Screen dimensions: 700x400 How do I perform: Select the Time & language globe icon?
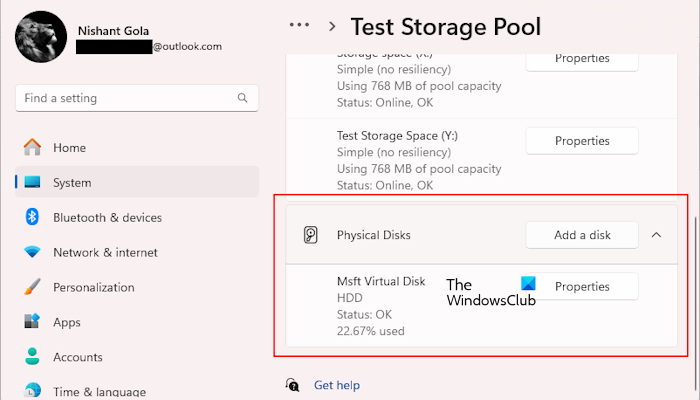point(32,391)
